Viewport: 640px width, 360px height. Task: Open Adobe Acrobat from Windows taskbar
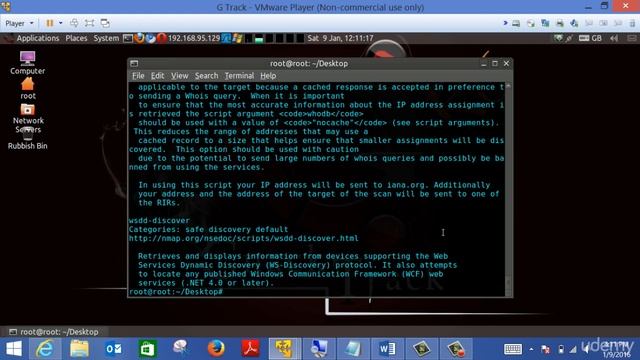pos(250,349)
